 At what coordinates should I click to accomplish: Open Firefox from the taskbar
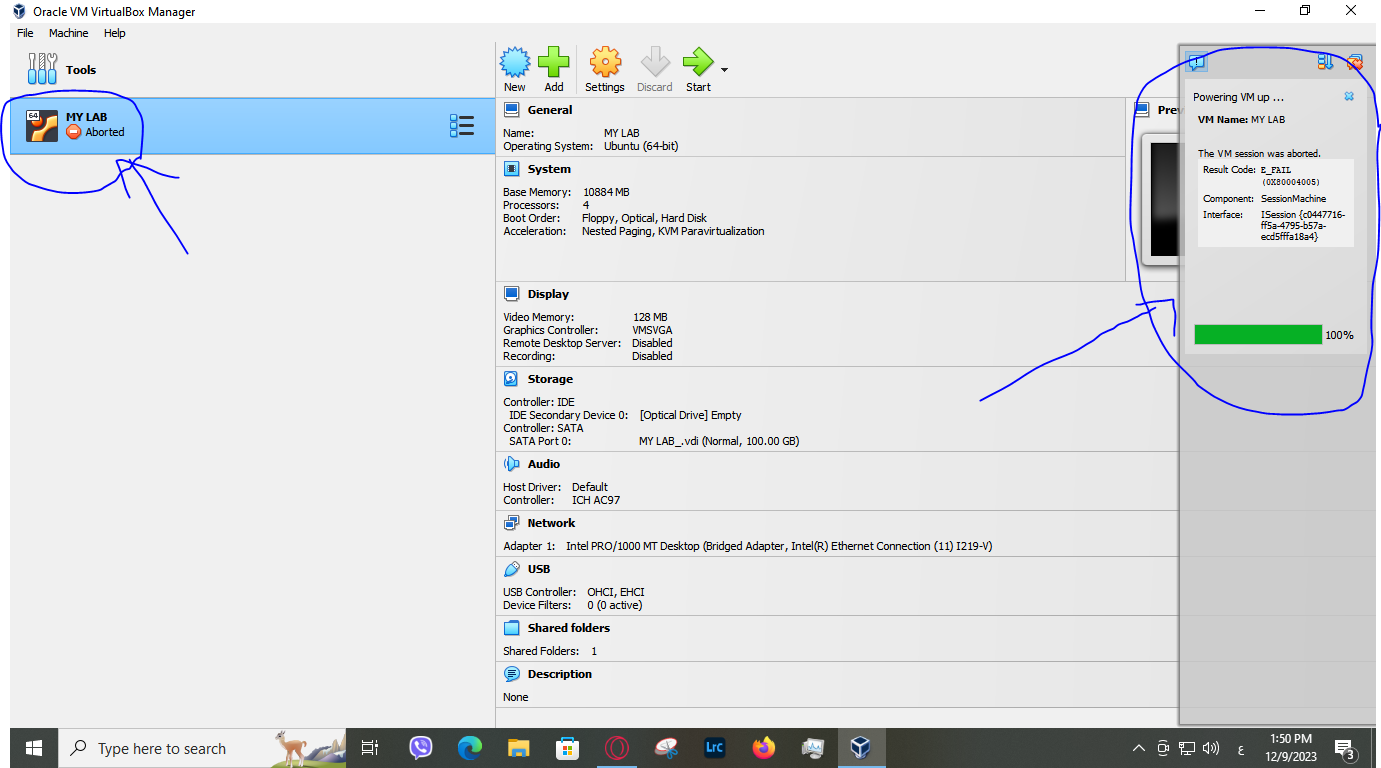[x=764, y=748]
